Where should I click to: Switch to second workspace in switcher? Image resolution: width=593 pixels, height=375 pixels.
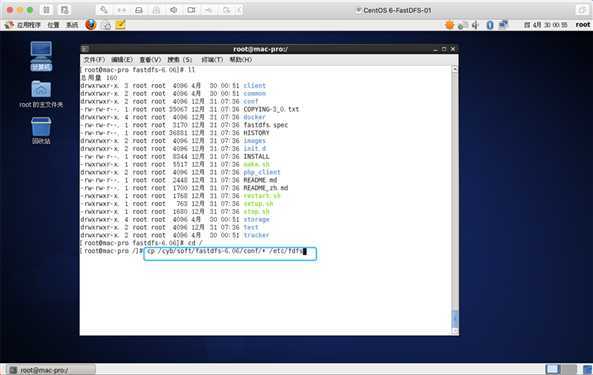pyautogui.click(x=568, y=369)
